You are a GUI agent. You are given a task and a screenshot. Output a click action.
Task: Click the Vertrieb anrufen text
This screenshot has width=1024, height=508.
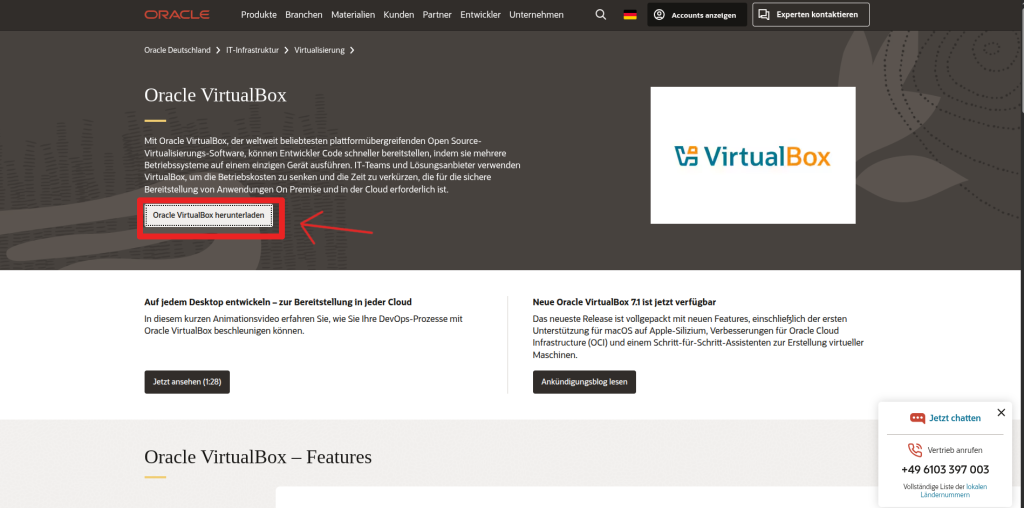click(955, 450)
